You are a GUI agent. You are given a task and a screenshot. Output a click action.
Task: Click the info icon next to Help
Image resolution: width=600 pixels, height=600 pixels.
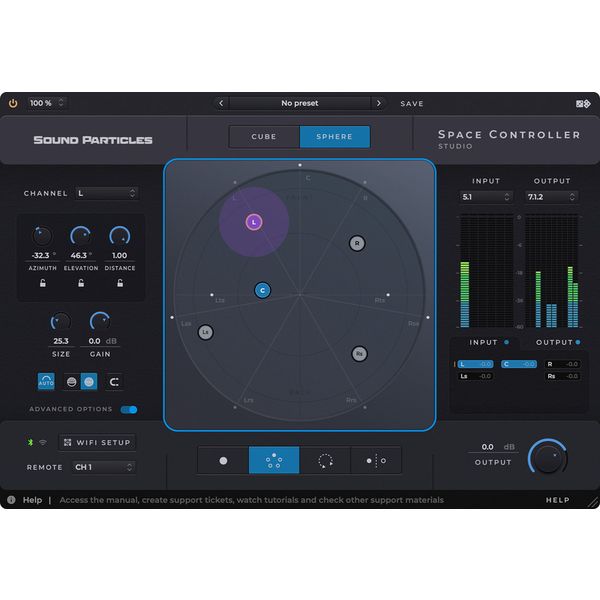[x=11, y=500]
